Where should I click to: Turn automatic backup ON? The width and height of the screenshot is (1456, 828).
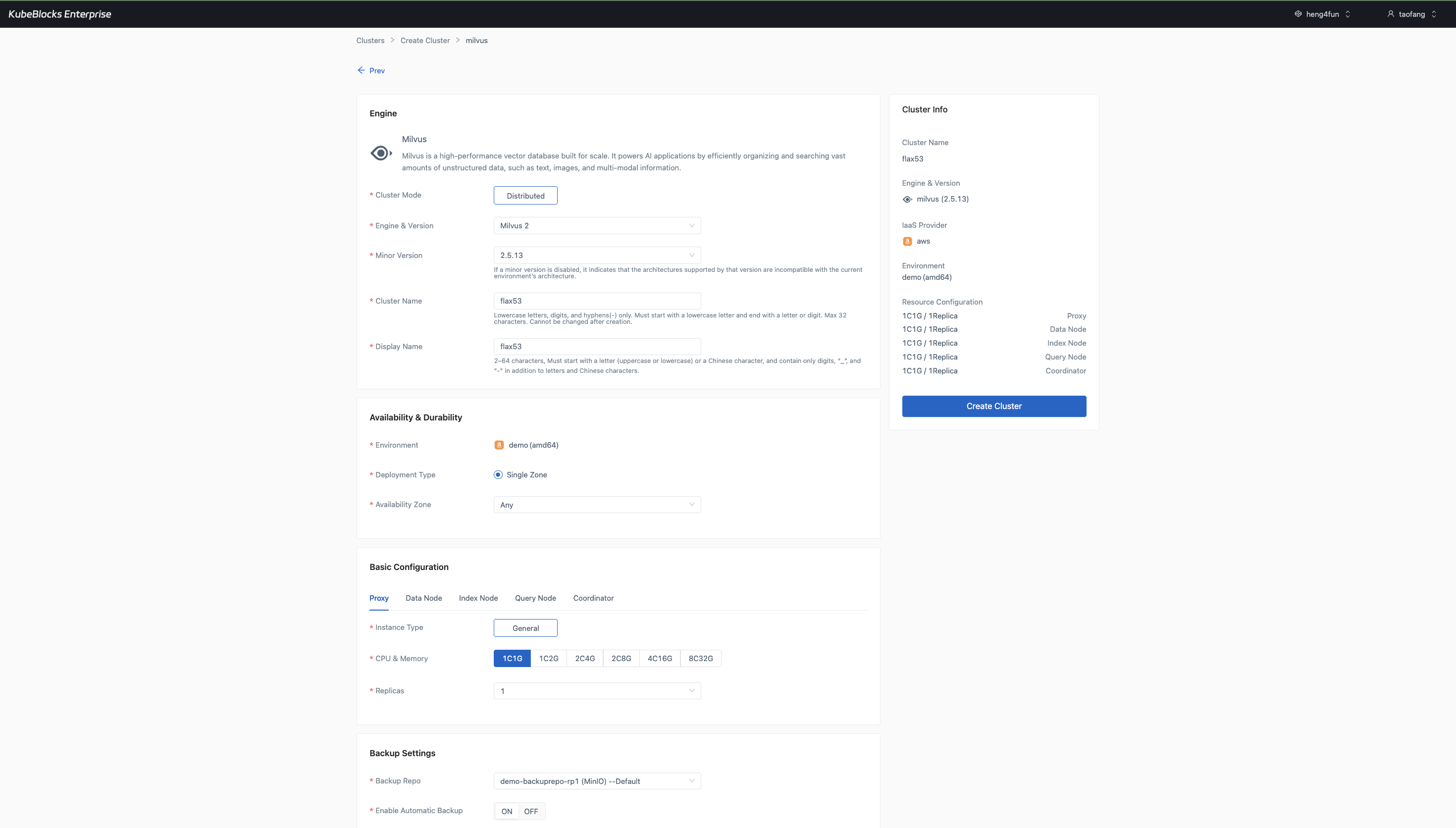pos(507,812)
